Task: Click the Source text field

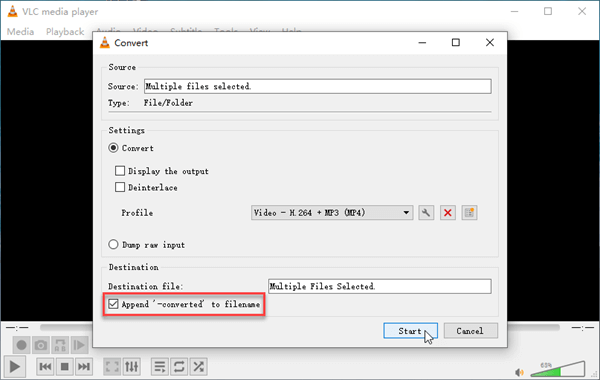Action: coord(318,86)
